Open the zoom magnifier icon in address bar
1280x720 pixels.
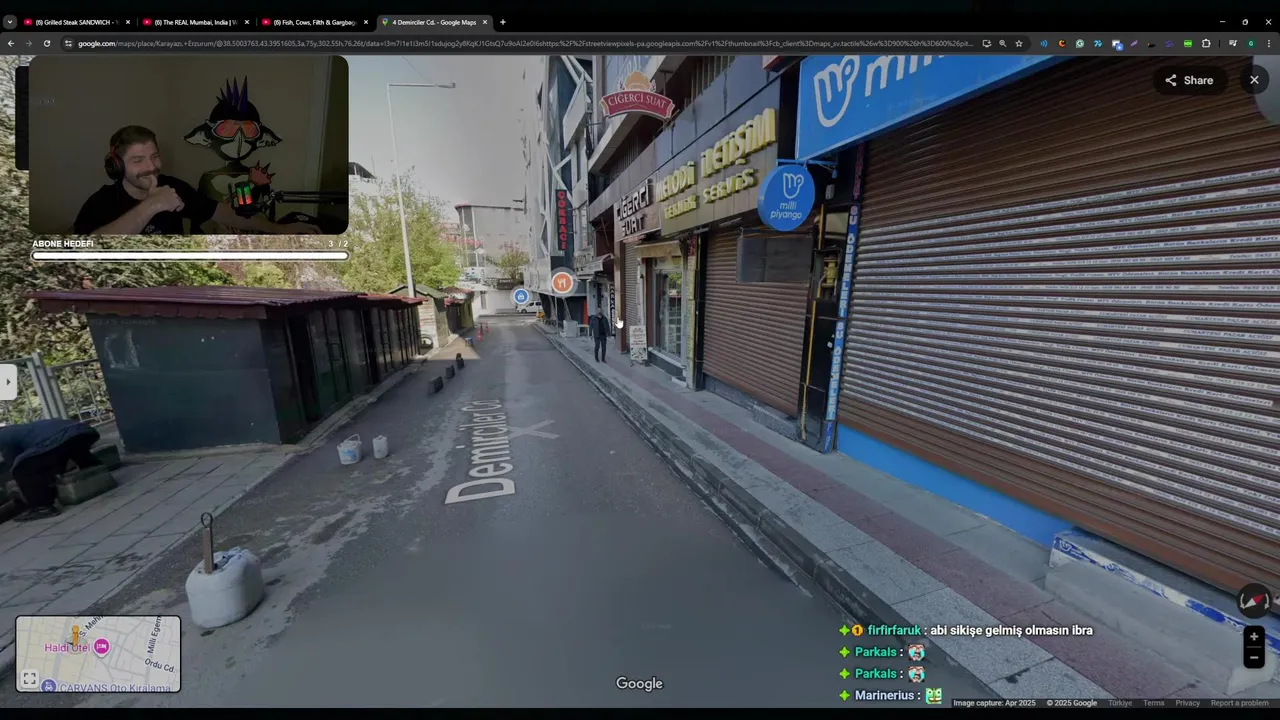pyautogui.click(x=1002, y=43)
